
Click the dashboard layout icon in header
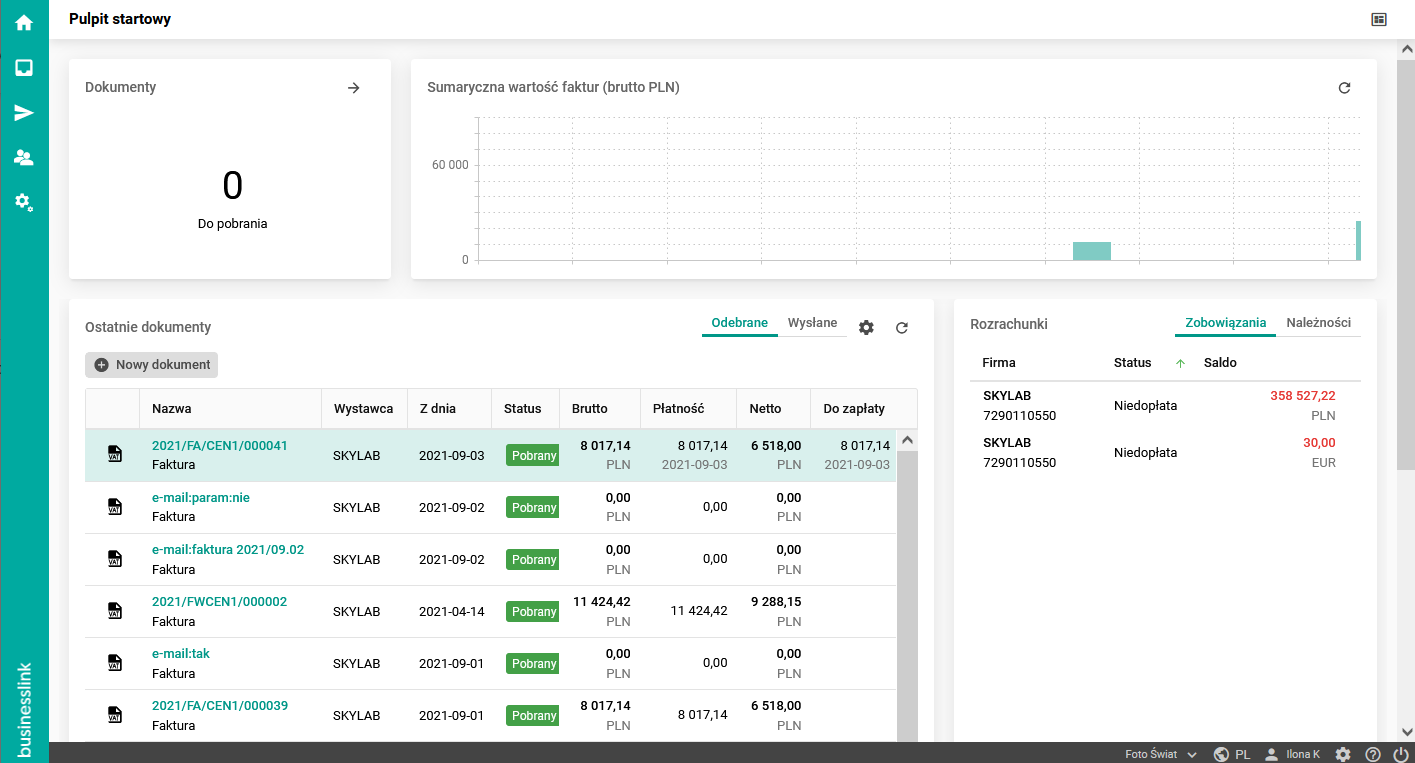(1379, 19)
